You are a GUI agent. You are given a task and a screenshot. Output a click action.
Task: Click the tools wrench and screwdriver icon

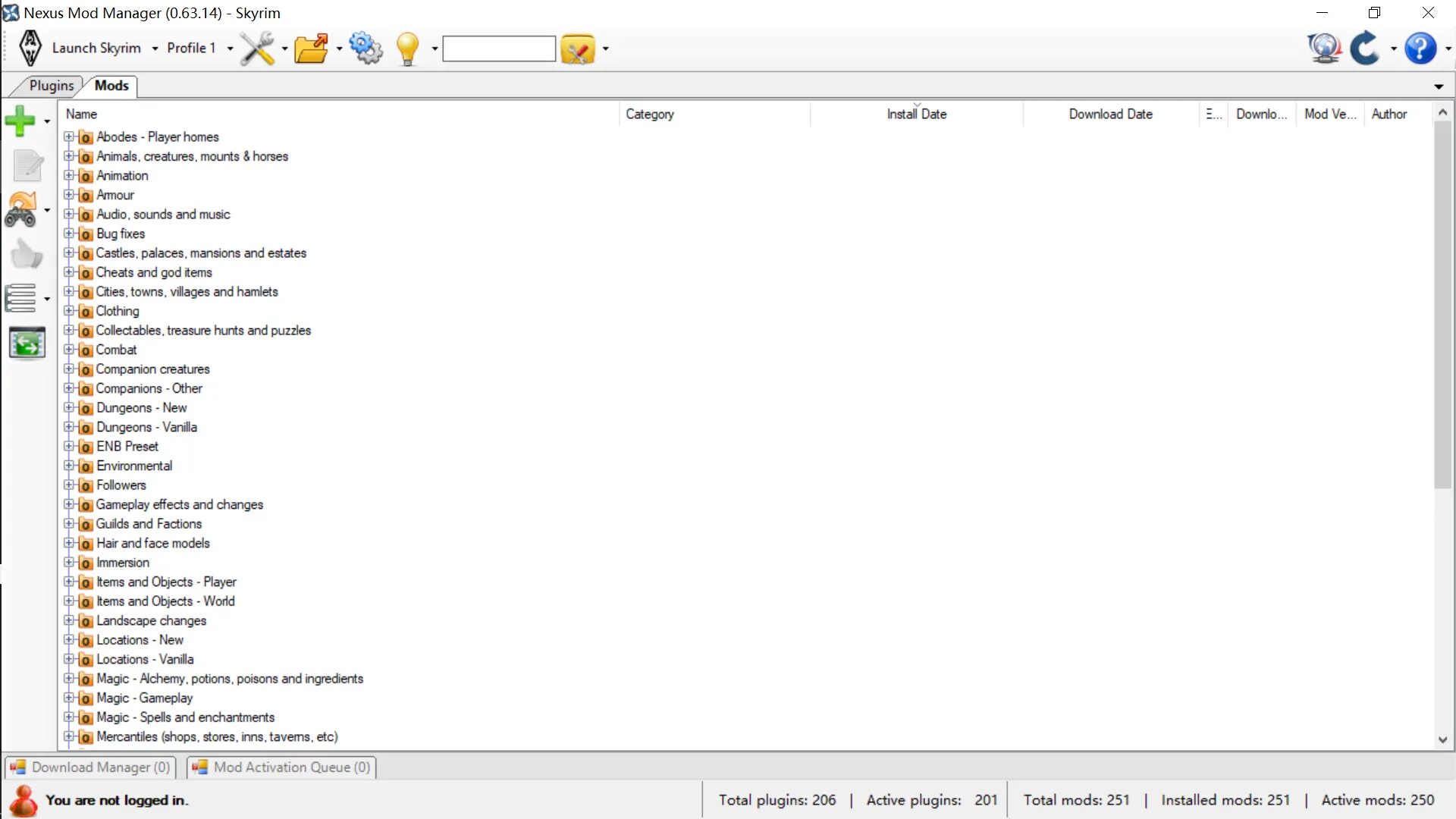pyautogui.click(x=257, y=49)
